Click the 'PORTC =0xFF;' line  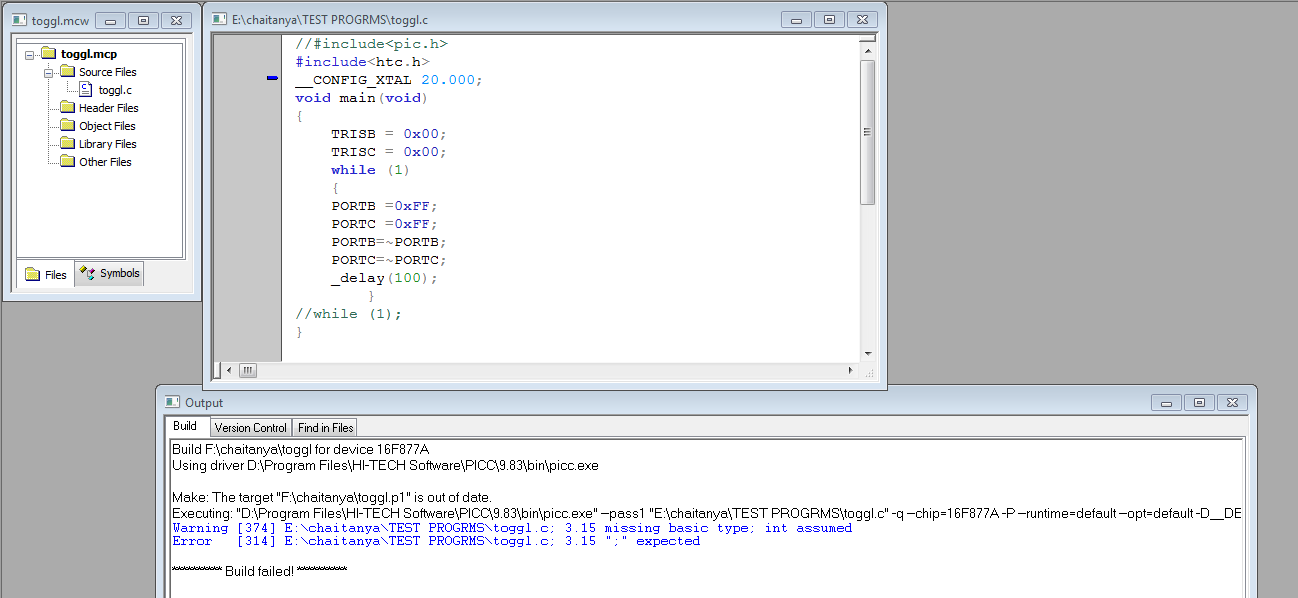coord(384,224)
